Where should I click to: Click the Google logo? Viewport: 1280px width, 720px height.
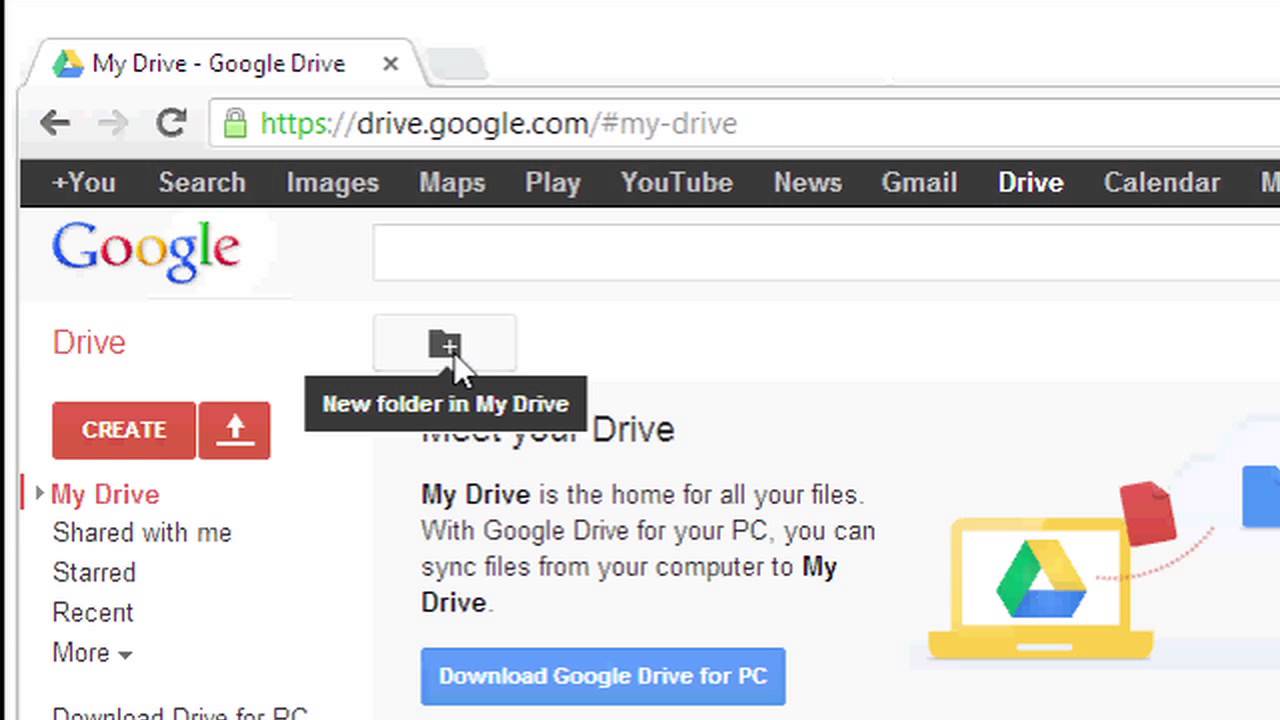click(146, 250)
